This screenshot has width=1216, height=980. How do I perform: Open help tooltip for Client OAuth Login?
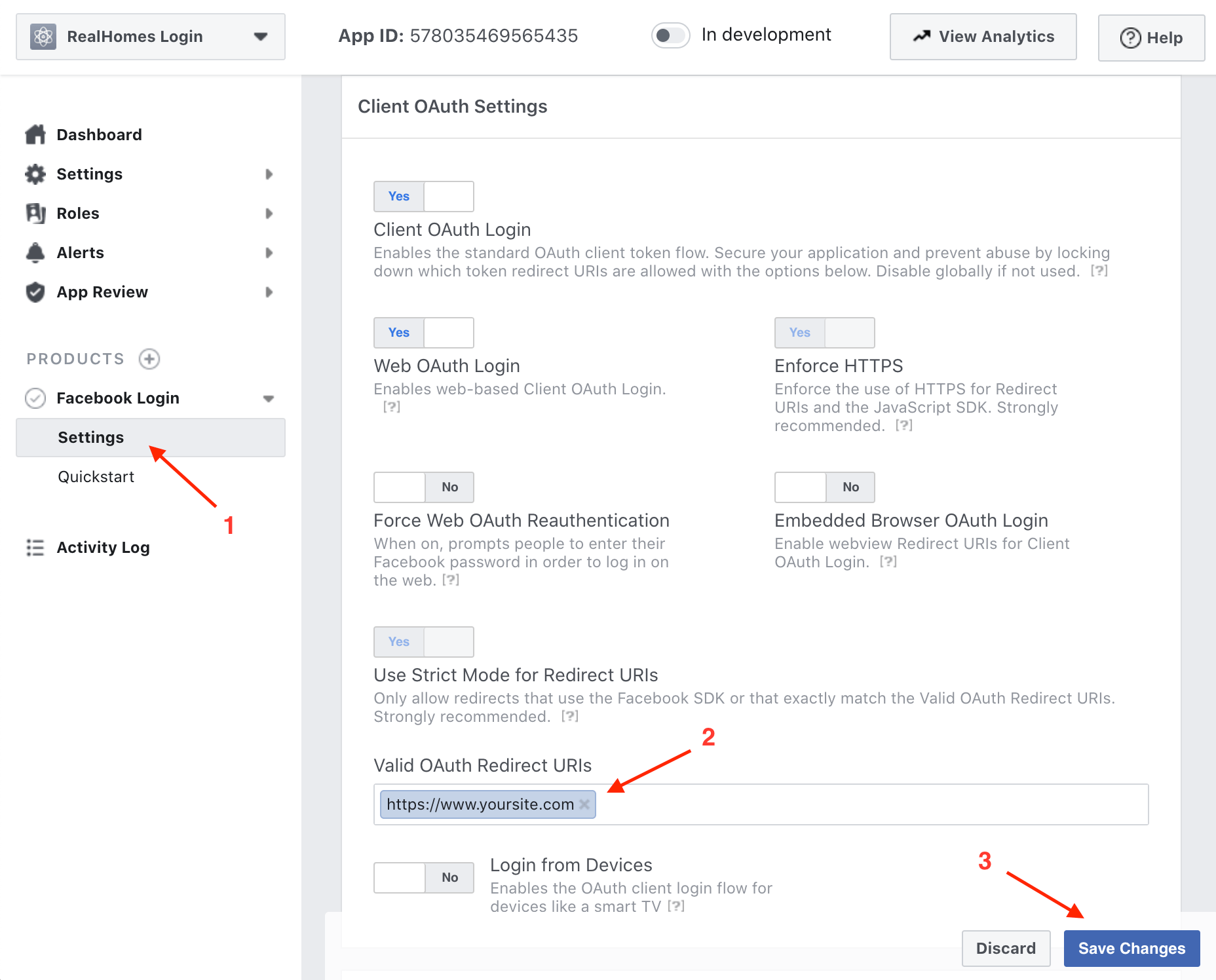[1099, 271]
